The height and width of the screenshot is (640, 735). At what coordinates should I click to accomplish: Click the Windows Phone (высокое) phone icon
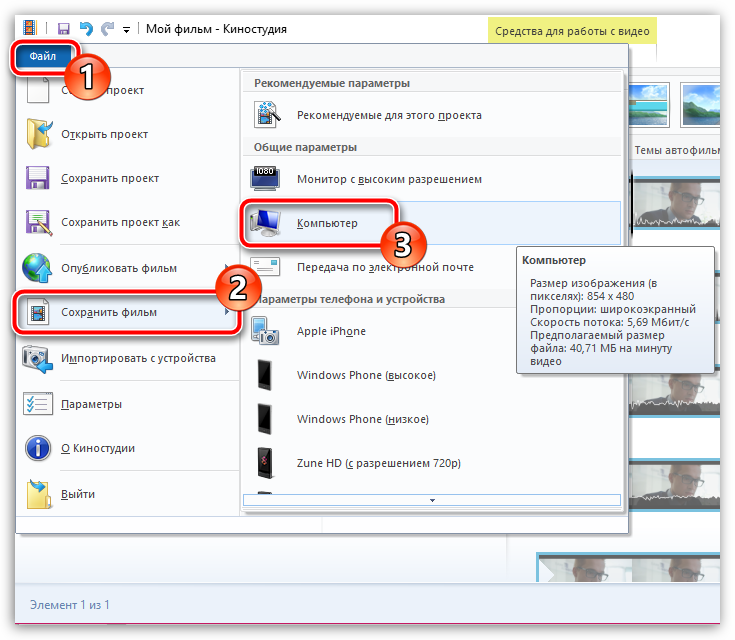click(x=265, y=375)
